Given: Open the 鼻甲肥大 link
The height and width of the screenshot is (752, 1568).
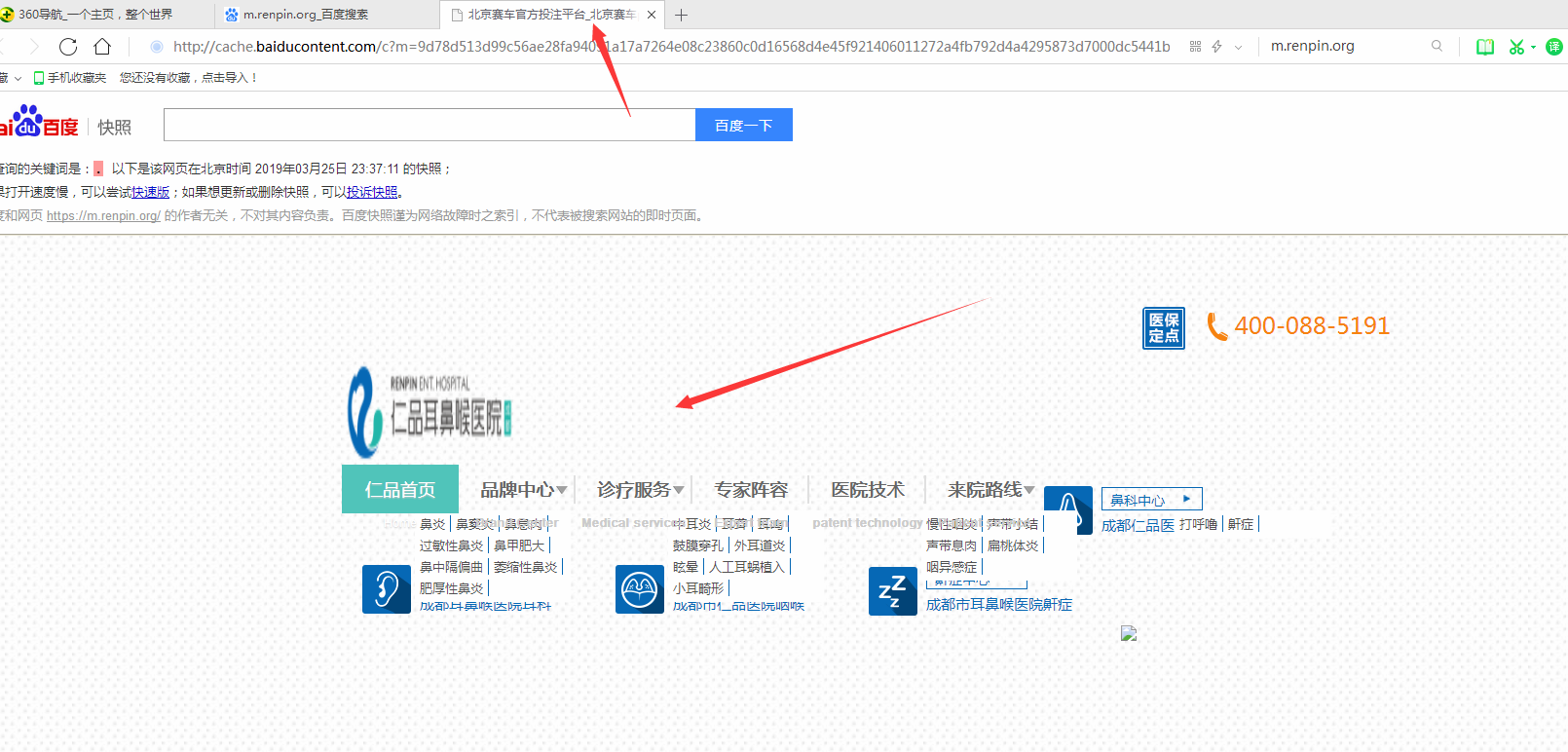Looking at the screenshot, I should pos(519,545).
